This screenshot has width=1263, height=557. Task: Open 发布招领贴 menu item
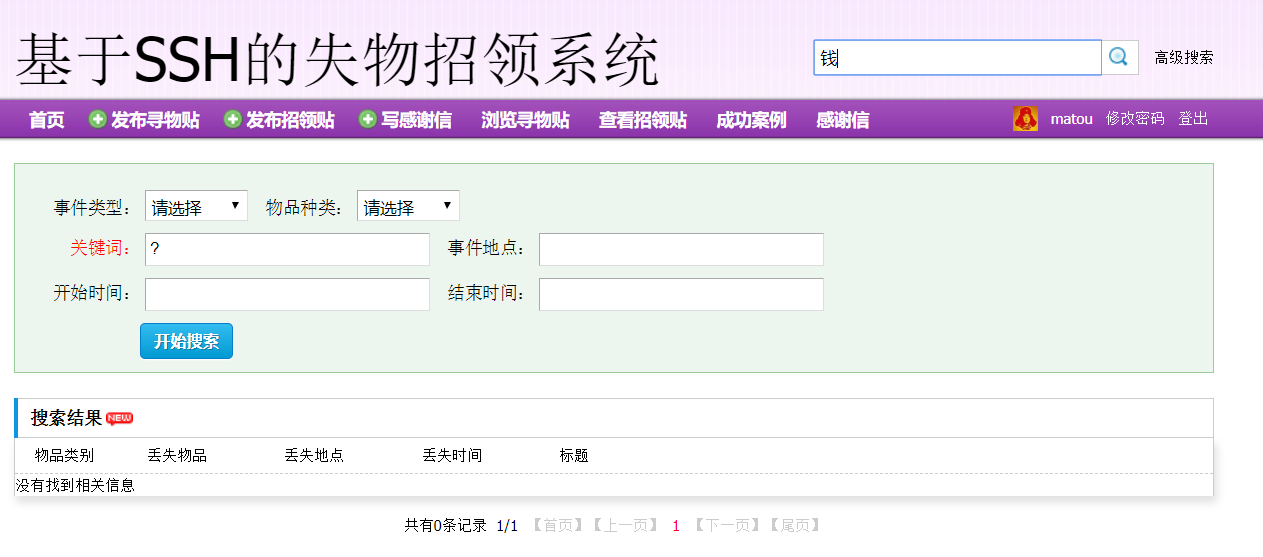pos(290,120)
